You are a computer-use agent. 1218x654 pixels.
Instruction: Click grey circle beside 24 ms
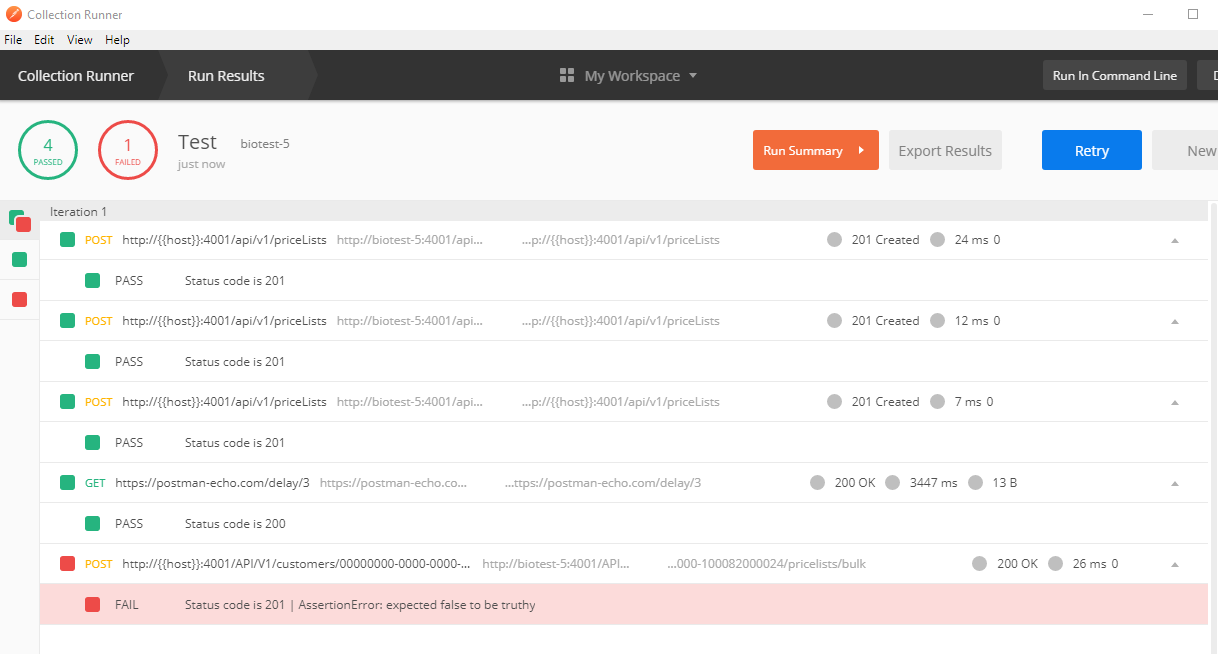(x=937, y=240)
